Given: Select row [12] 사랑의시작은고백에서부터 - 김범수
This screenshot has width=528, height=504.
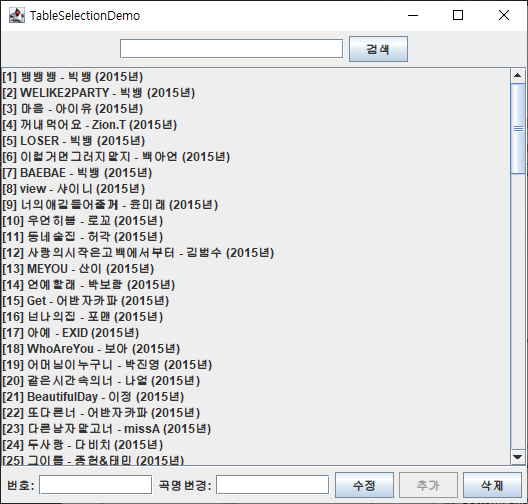Looking at the screenshot, I should [256, 253].
